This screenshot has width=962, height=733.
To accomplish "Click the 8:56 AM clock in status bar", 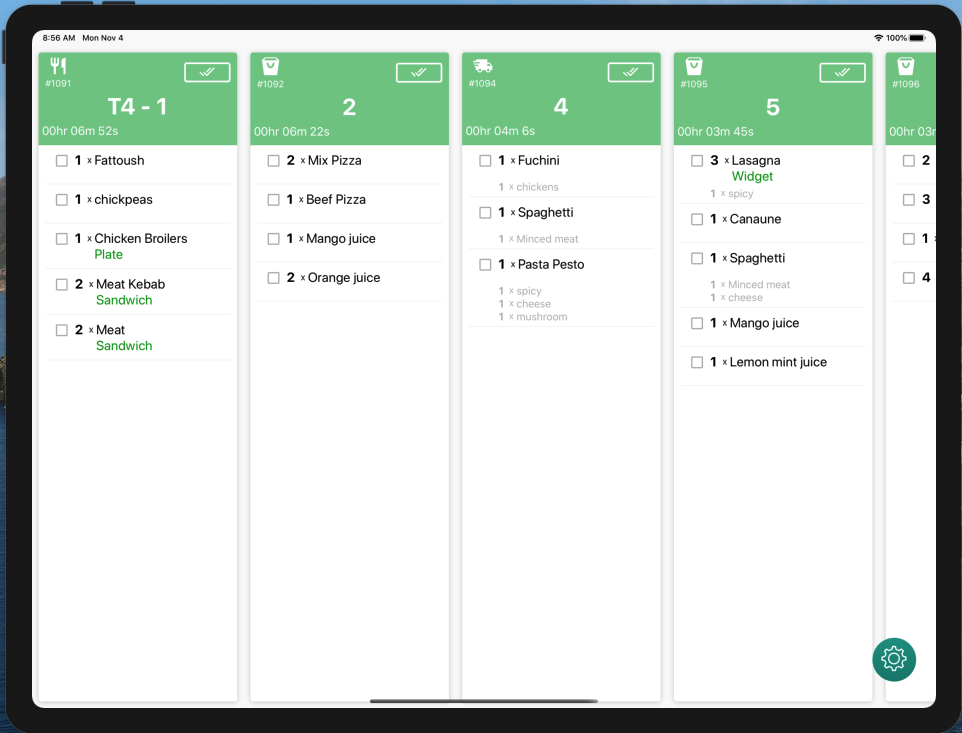I will (x=59, y=38).
